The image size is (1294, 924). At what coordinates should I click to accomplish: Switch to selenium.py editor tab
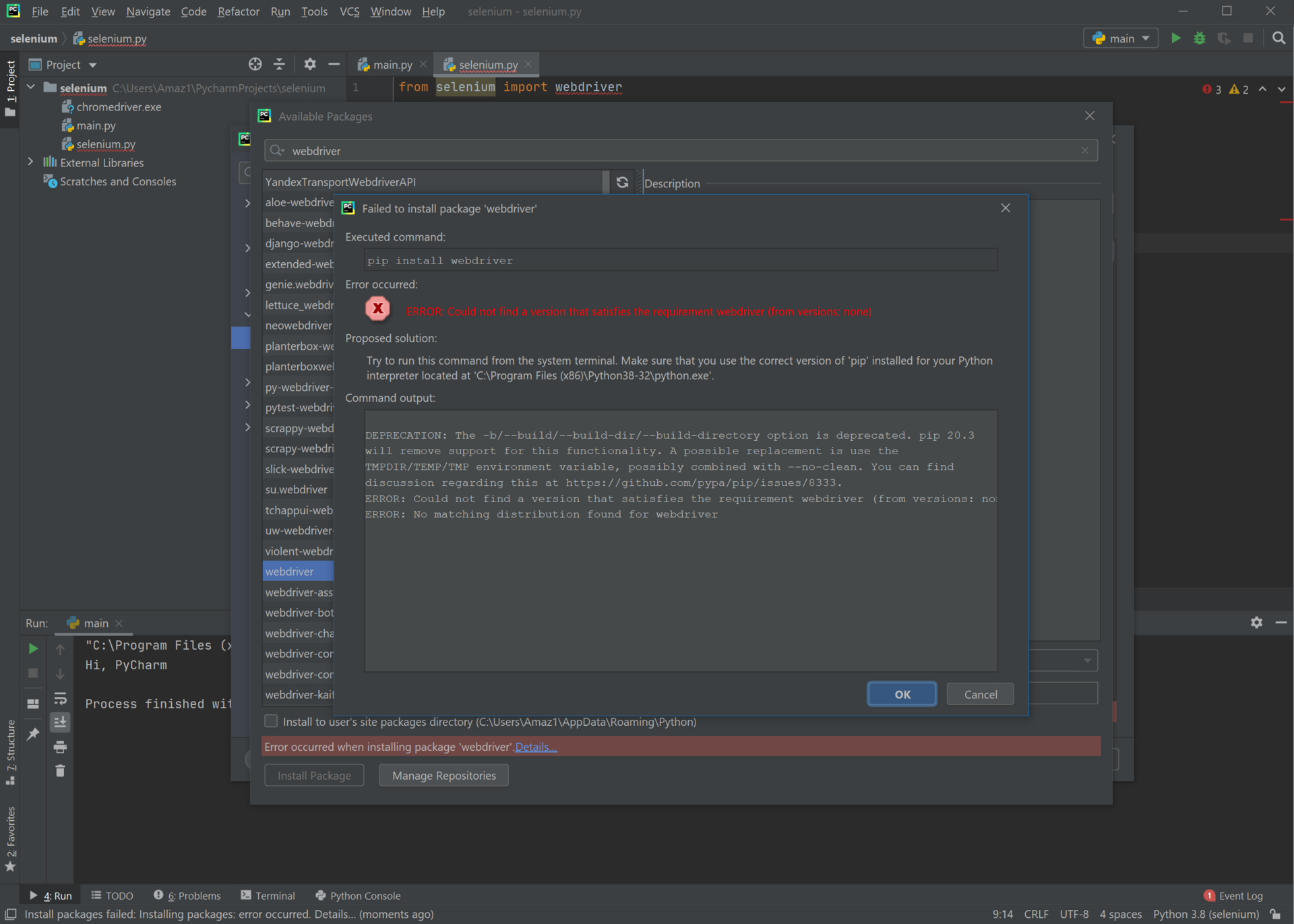click(x=488, y=65)
